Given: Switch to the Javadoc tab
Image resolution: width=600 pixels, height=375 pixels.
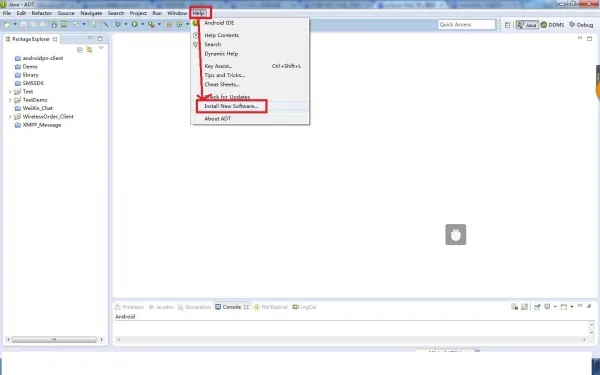Looking at the screenshot, I should 161,307.
